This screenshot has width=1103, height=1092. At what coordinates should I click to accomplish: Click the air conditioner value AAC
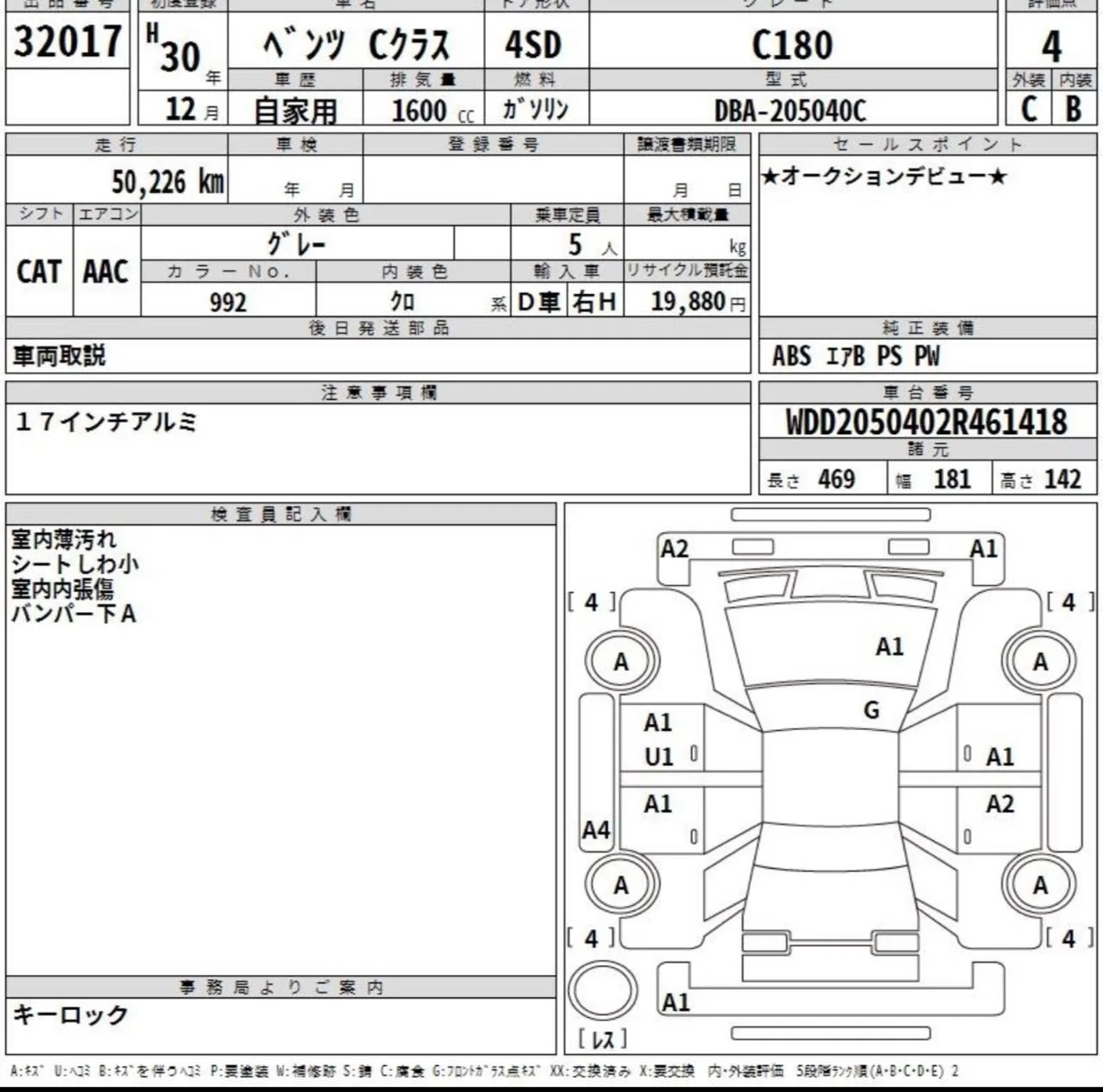point(106,271)
